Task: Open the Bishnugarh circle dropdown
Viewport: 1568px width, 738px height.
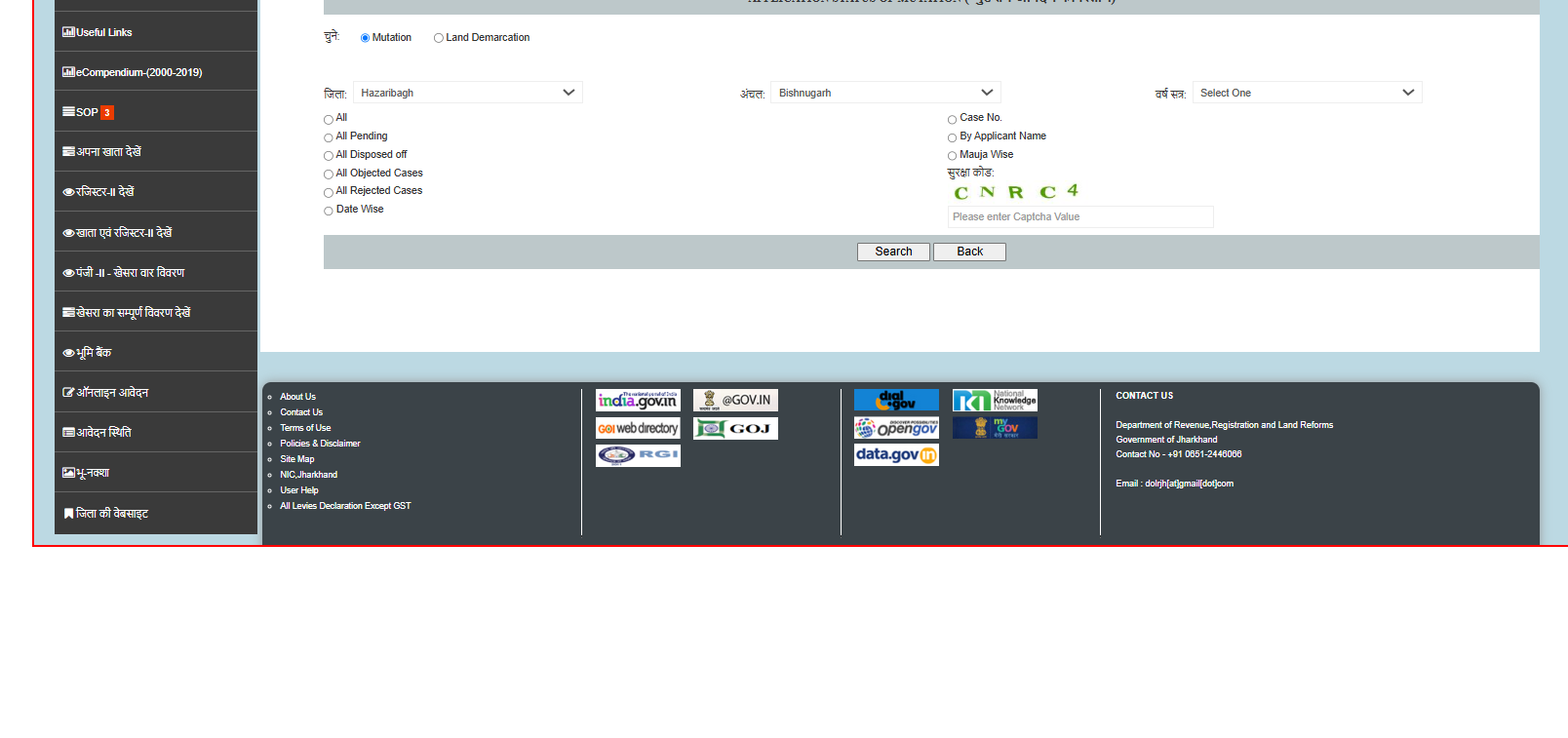Action: point(885,93)
